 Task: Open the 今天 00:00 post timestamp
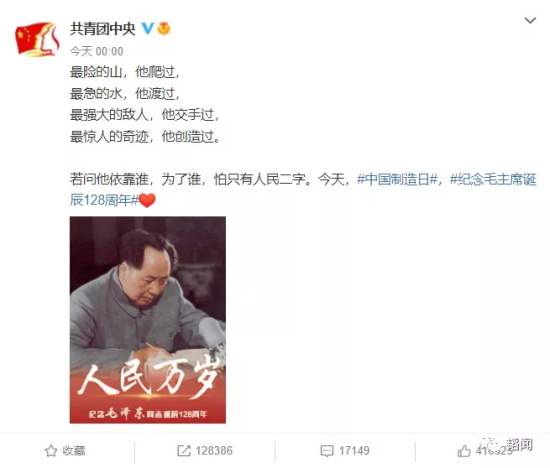[96, 52]
